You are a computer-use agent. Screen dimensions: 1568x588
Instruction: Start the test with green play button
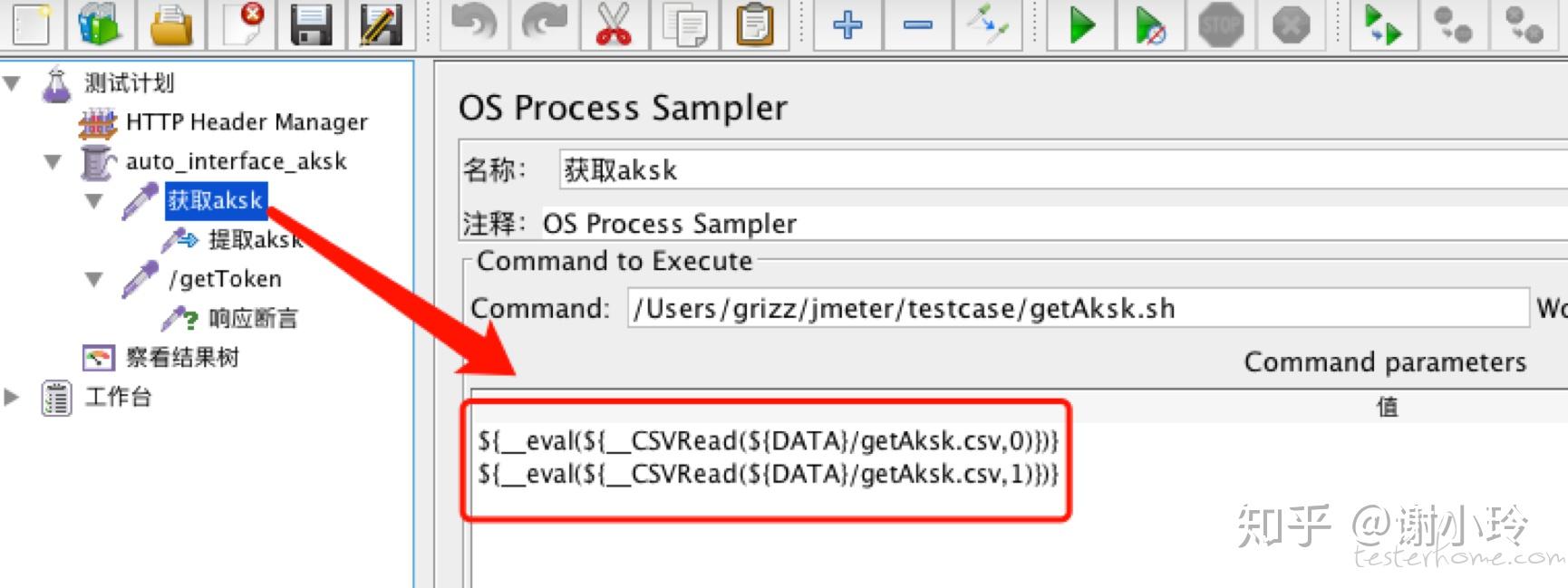(x=1081, y=23)
